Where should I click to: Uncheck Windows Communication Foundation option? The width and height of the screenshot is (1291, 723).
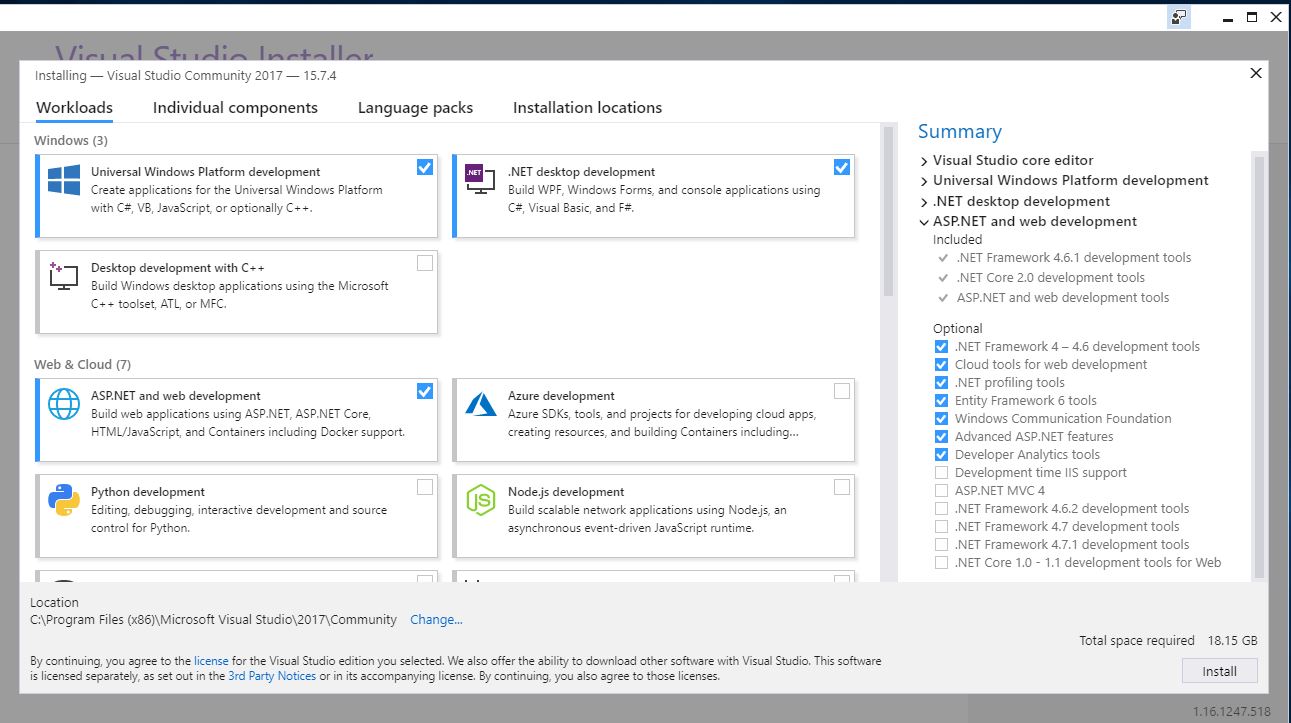[941, 419]
